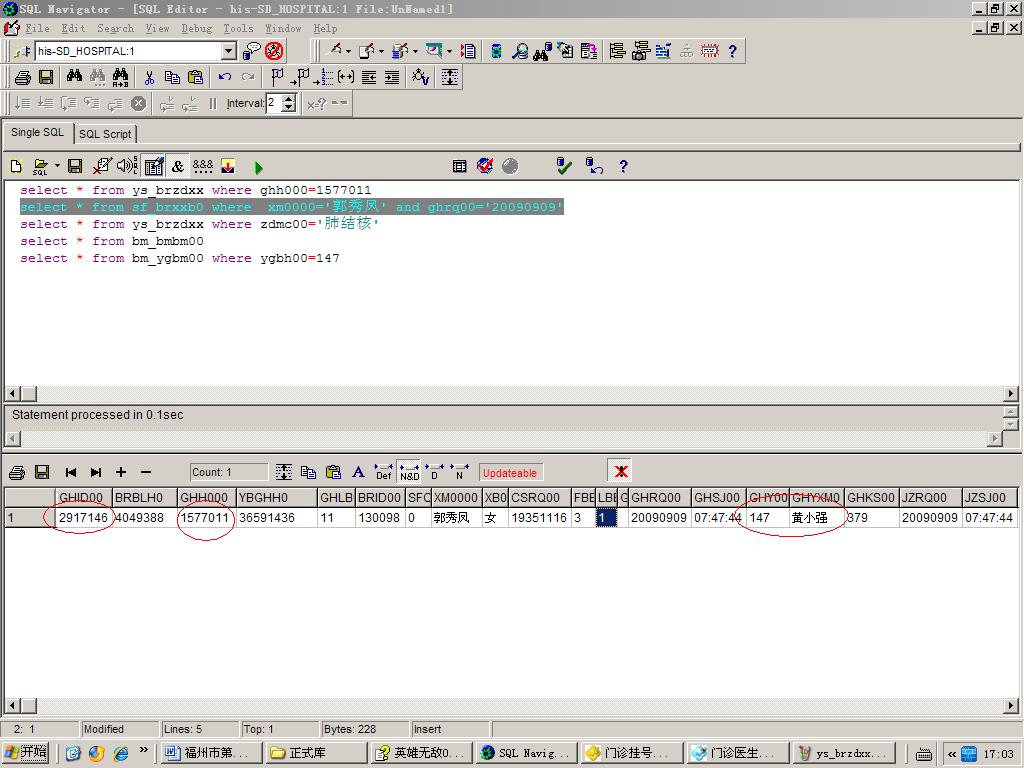Click the Find binoculars icon in the edit toolbar

[74, 77]
